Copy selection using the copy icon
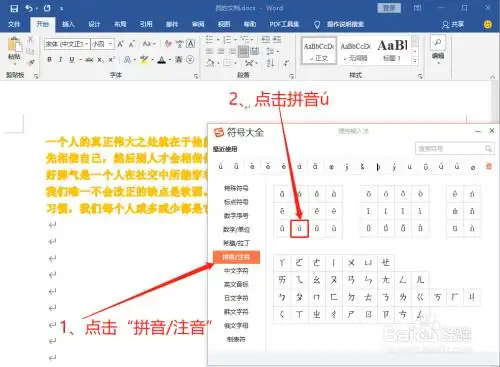The width and height of the screenshot is (500, 367). [30, 51]
